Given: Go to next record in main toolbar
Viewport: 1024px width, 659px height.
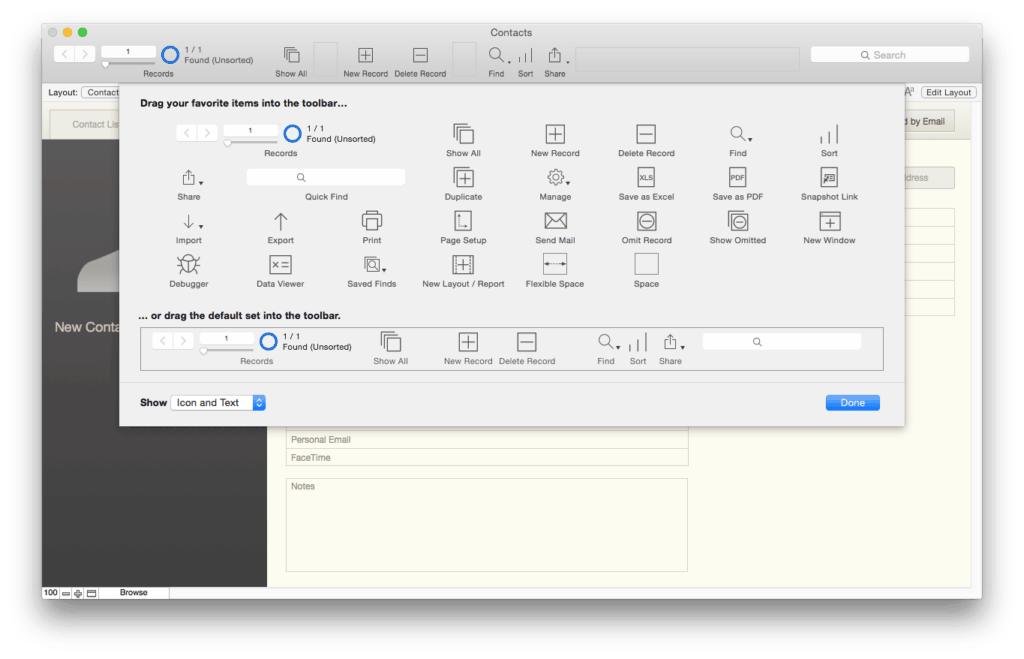Looking at the screenshot, I should tap(85, 54).
